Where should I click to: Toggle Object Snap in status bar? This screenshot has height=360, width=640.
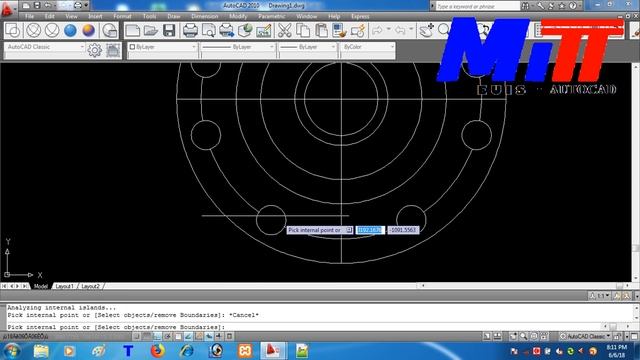pos(178,337)
